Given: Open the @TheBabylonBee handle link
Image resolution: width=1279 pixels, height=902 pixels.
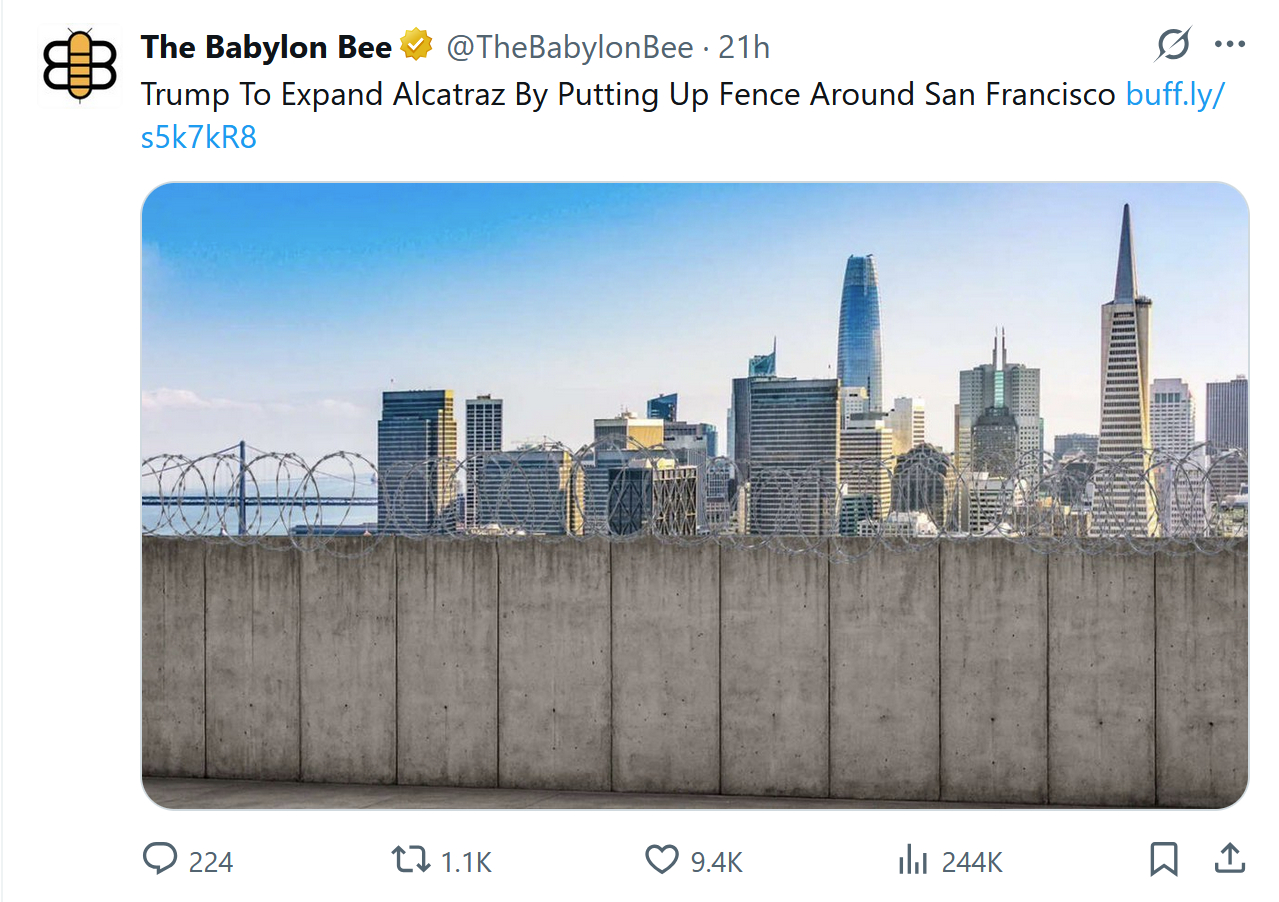Looking at the screenshot, I should [568, 47].
